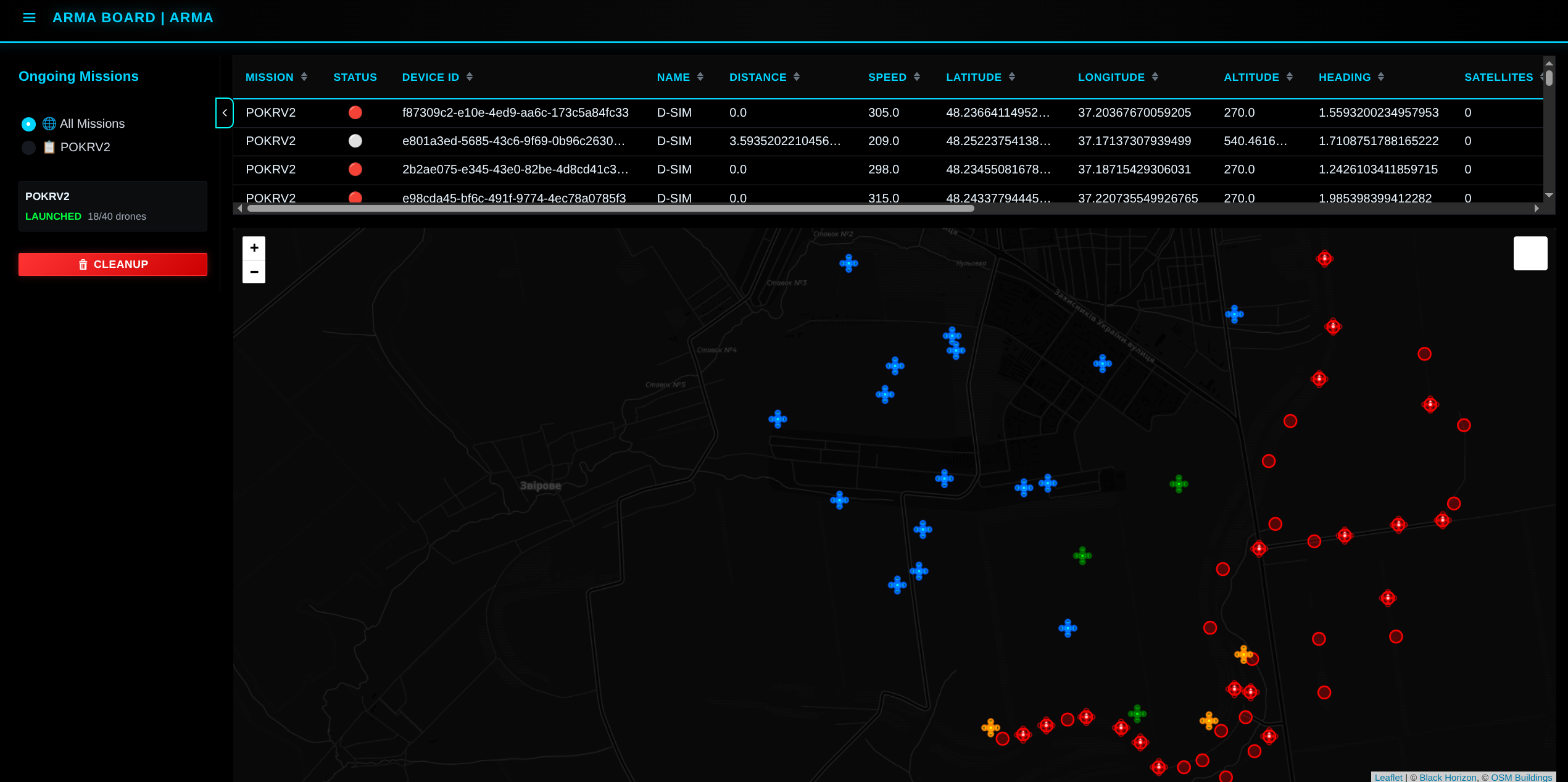Zoom out on the map

[x=254, y=272]
